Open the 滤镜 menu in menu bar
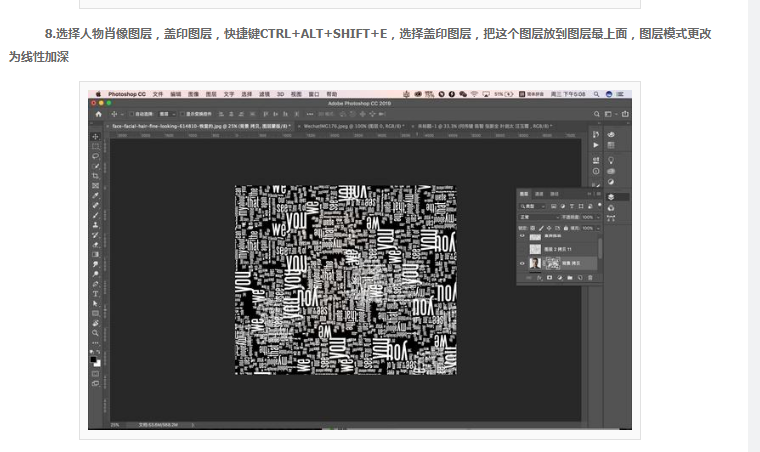760x452 pixels. [264, 94]
